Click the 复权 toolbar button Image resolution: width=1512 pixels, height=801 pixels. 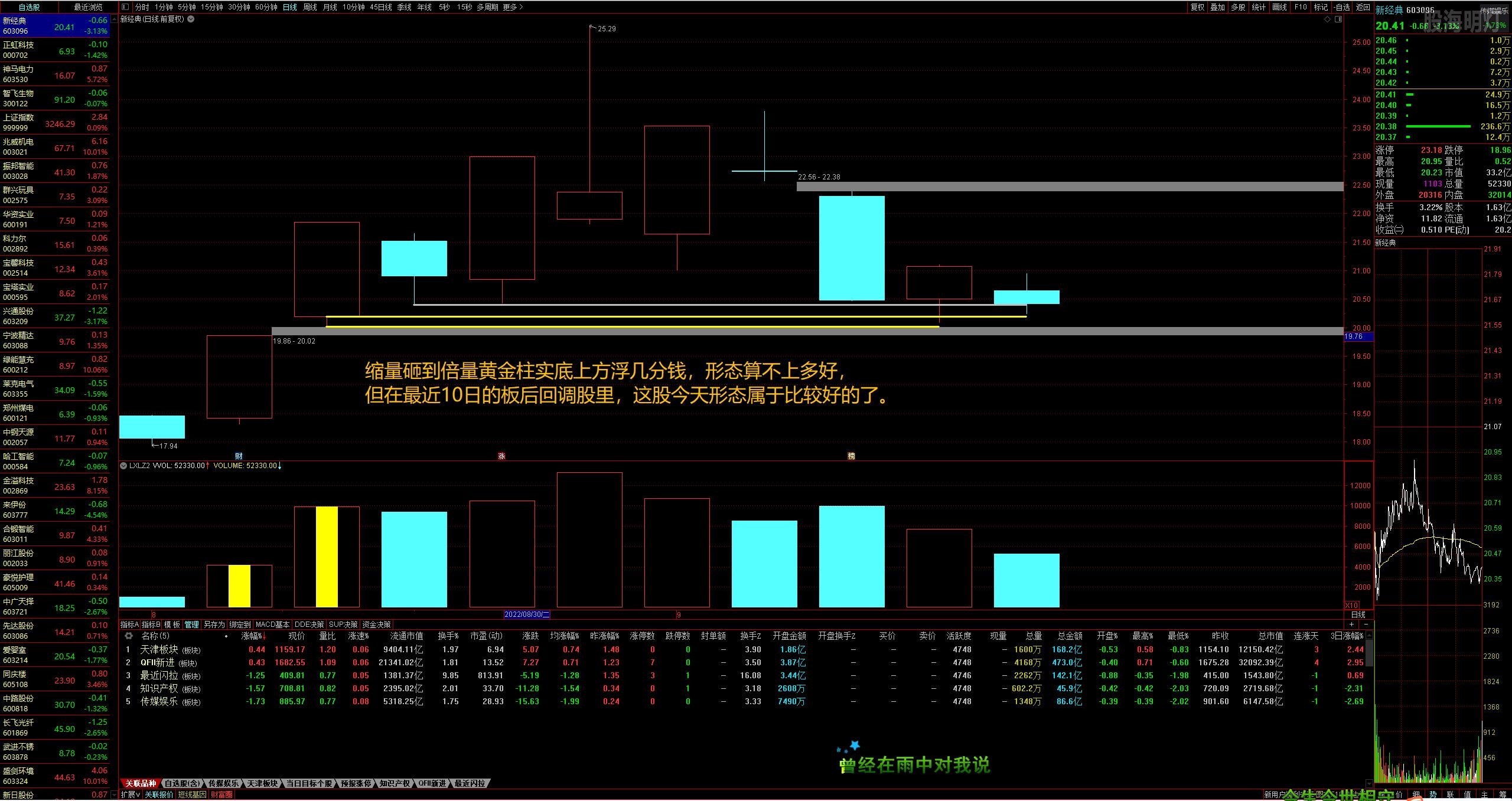coord(1197,7)
